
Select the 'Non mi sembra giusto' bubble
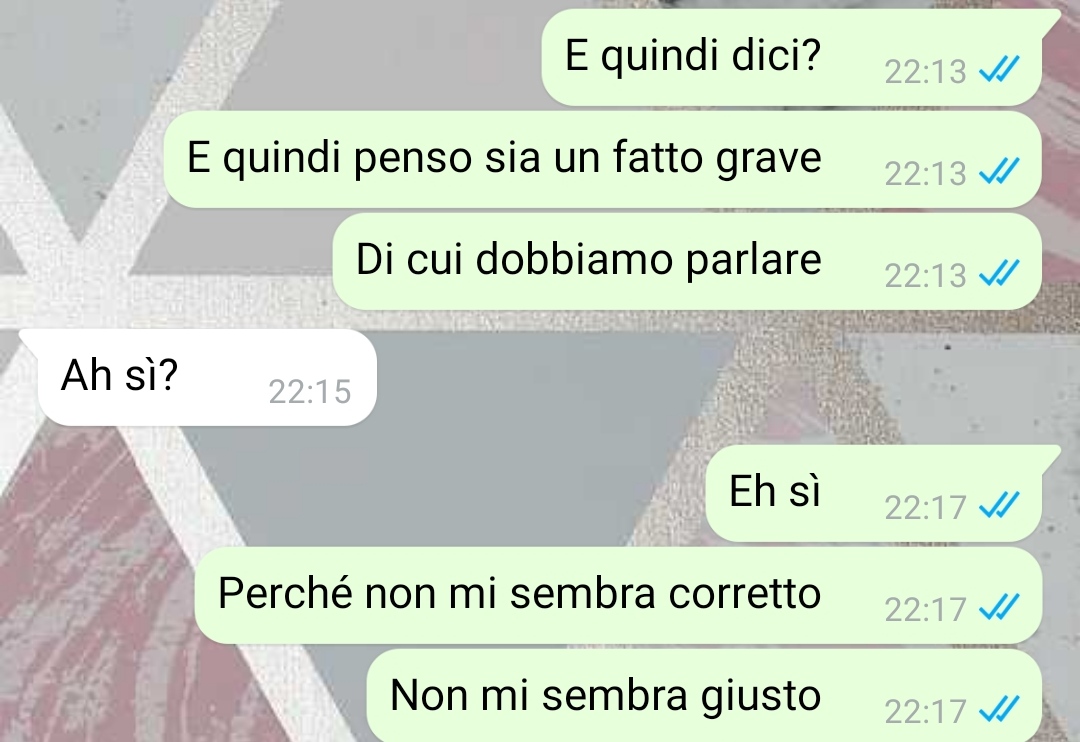tap(704, 696)
